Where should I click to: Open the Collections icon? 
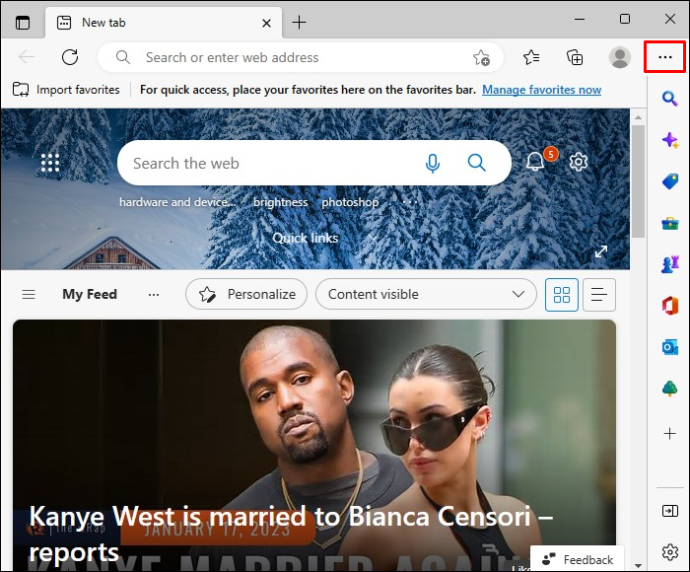tap(575, 57)
